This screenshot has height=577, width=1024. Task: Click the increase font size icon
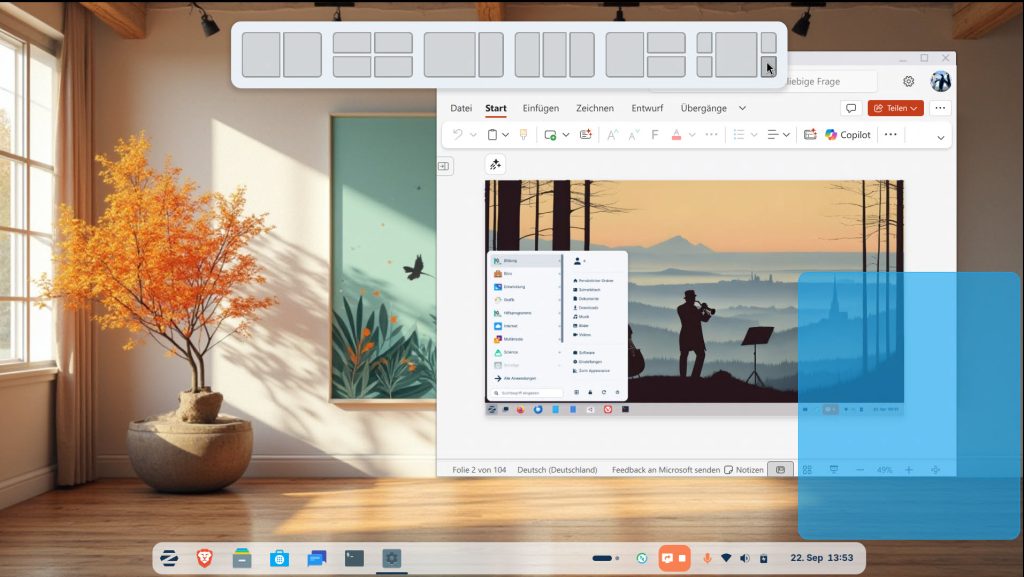tap(613, 135)
